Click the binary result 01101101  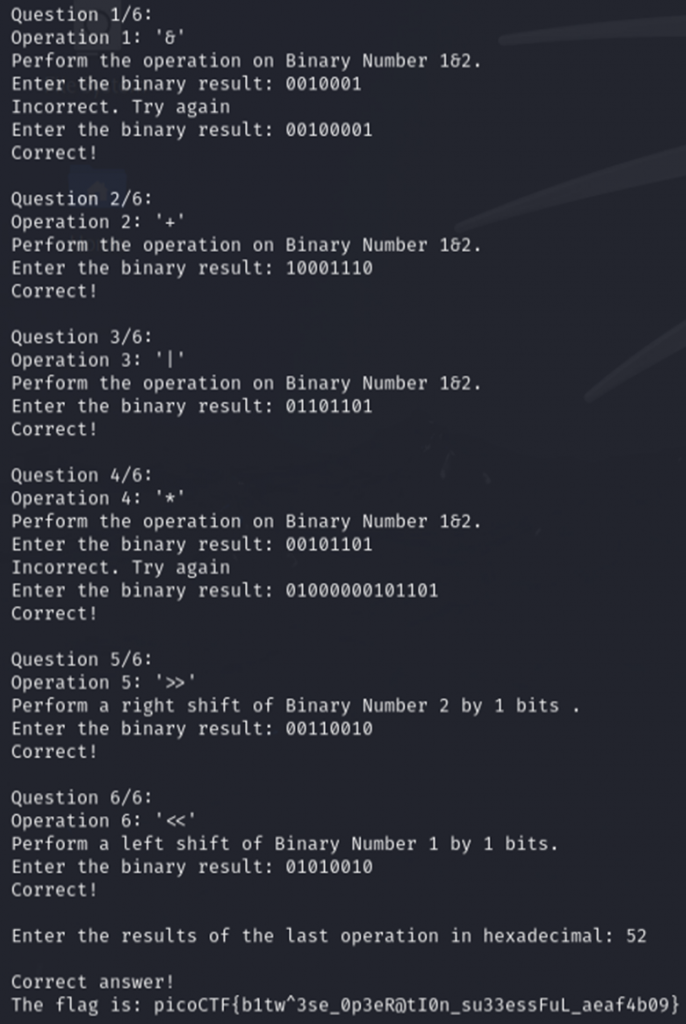(x=329, y=406)
